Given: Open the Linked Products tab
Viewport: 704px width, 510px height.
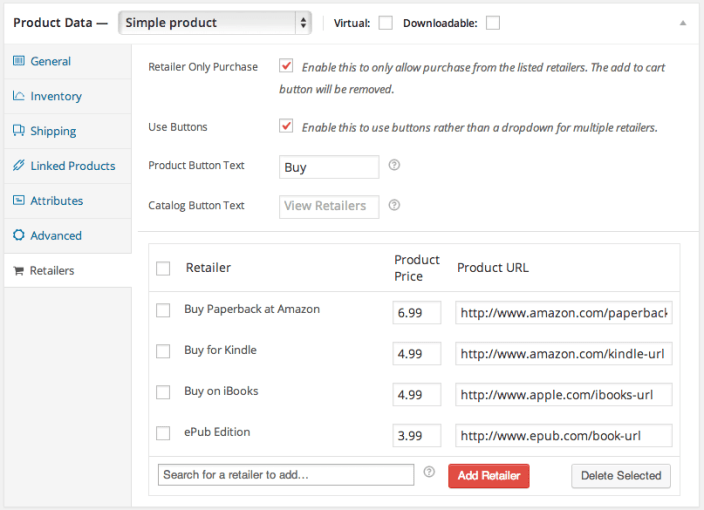Looking at the screenshot, I should [x=72, y=166].
